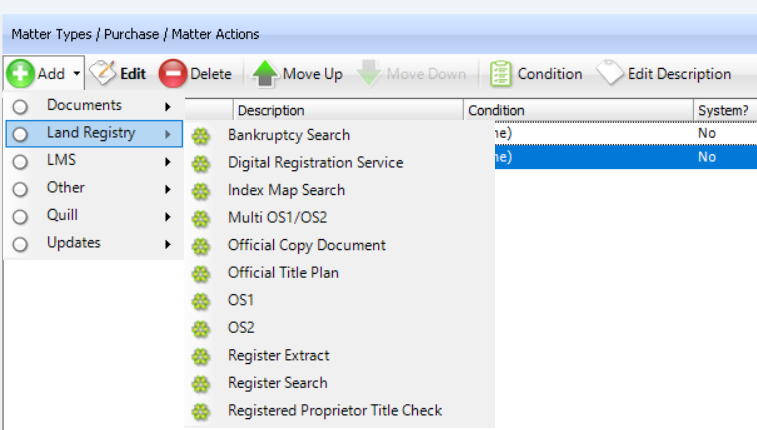
Task: Click the green icon beside Register Extract
Action: [201, 356]
